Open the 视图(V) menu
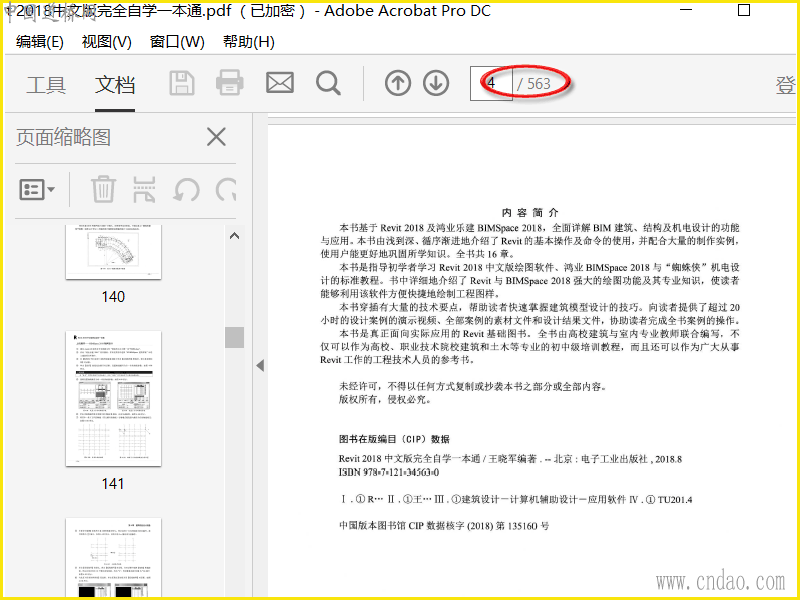 pyautogui.click(x=106, y=41)
